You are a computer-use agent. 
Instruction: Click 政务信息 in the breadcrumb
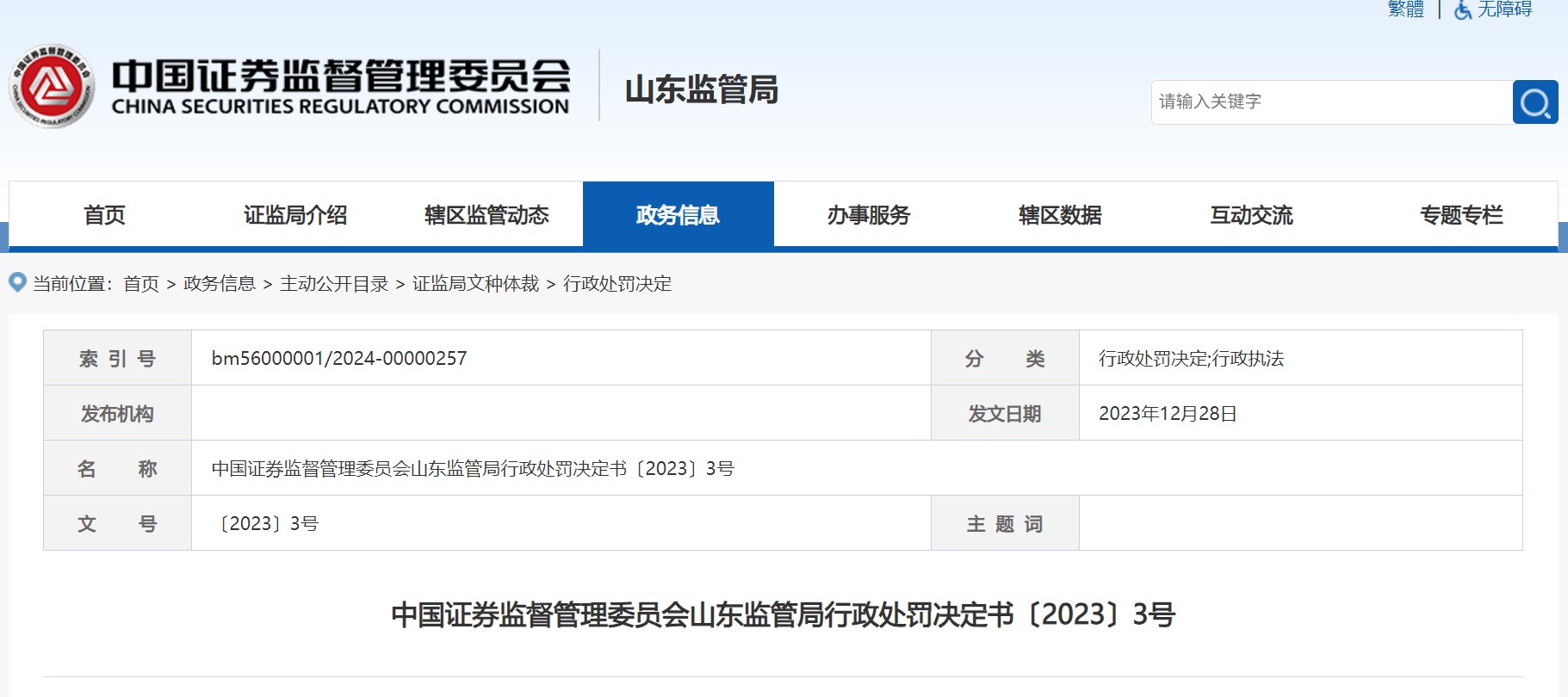[x=220, y=284]
